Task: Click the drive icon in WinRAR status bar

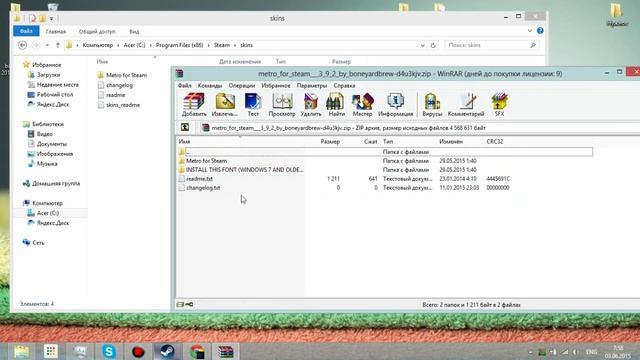Action: point(180,304)
